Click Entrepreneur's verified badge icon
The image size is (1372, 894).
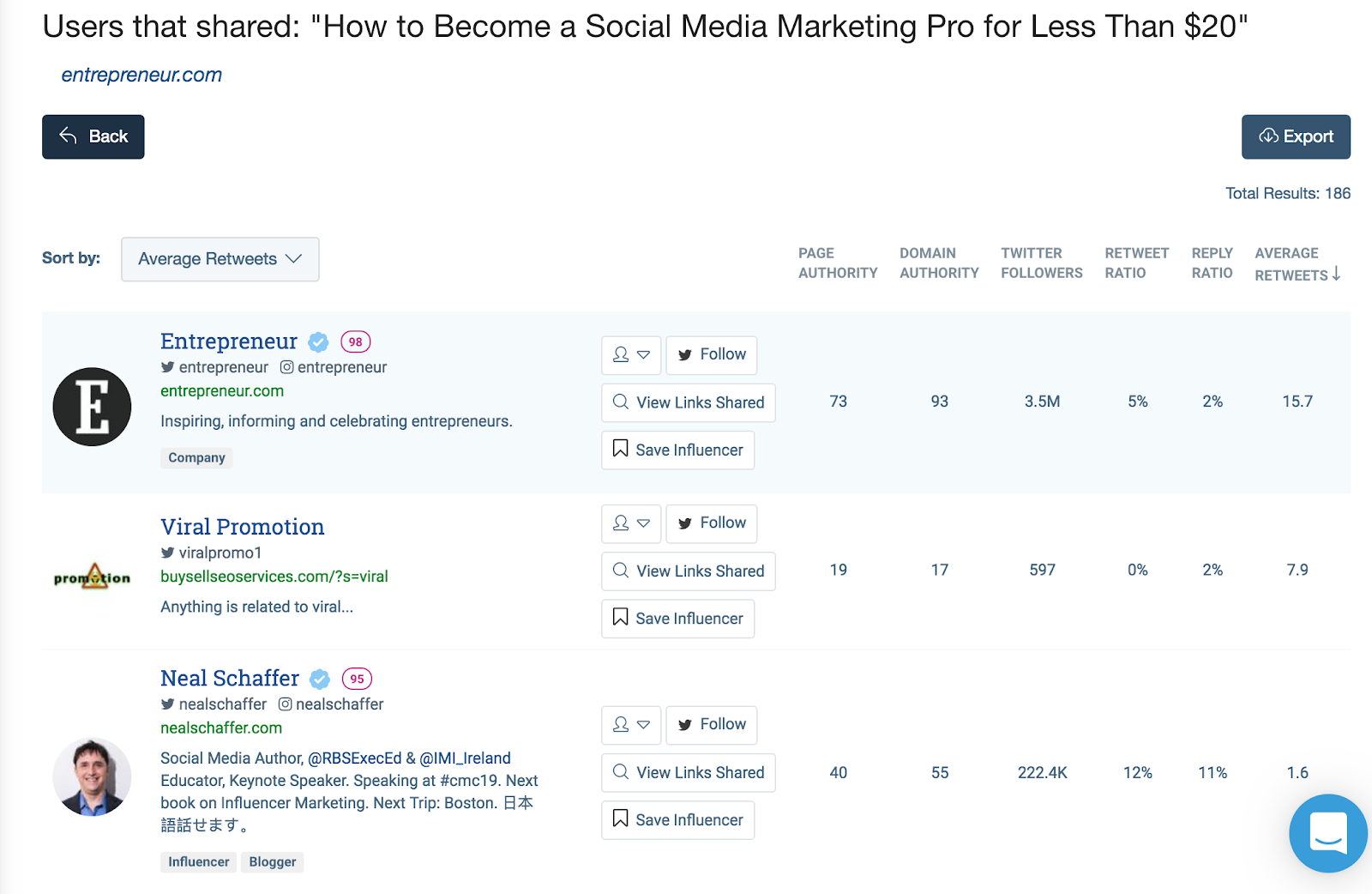(318, 342)
